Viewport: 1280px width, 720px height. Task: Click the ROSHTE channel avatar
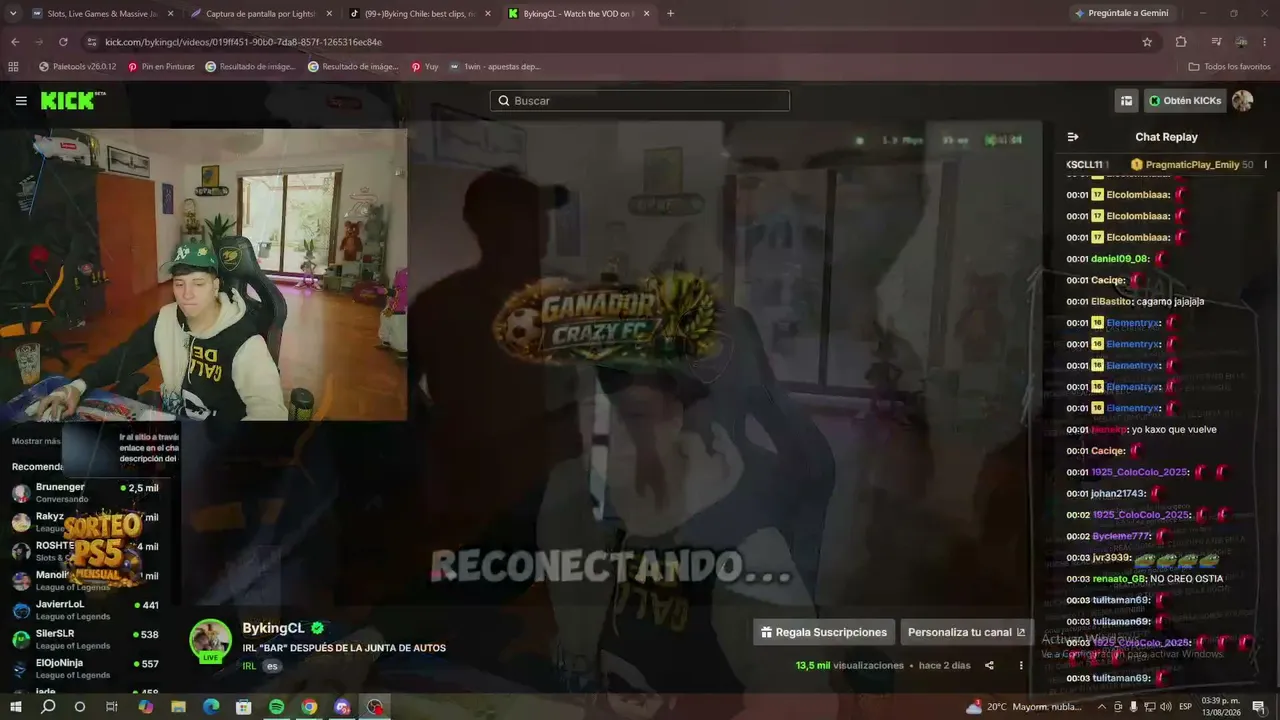point(21,551)
